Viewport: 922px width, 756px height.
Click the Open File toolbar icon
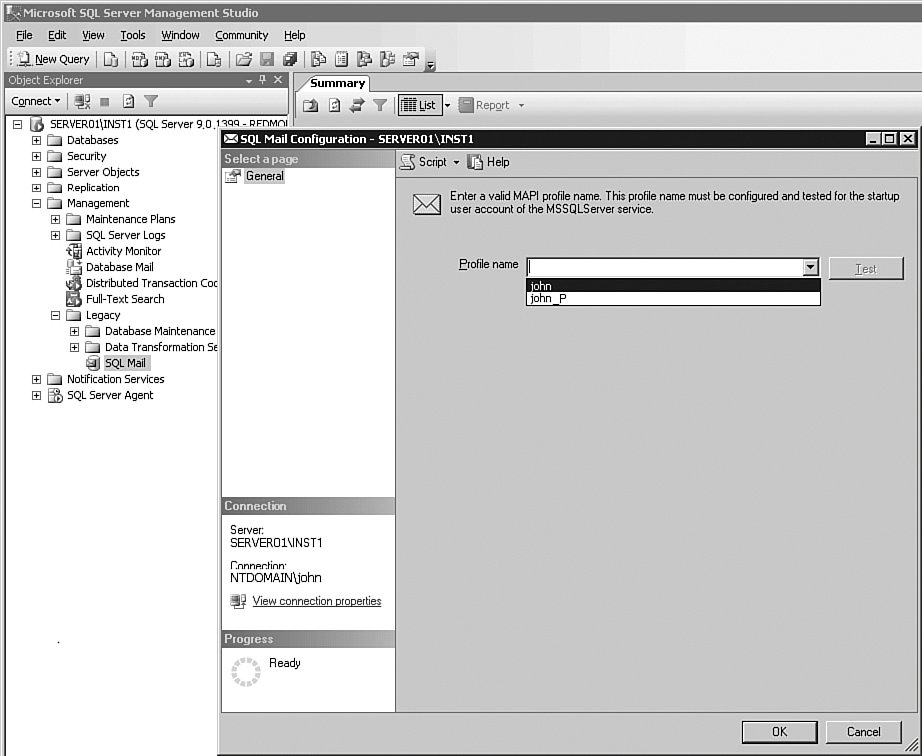point(243,59)
